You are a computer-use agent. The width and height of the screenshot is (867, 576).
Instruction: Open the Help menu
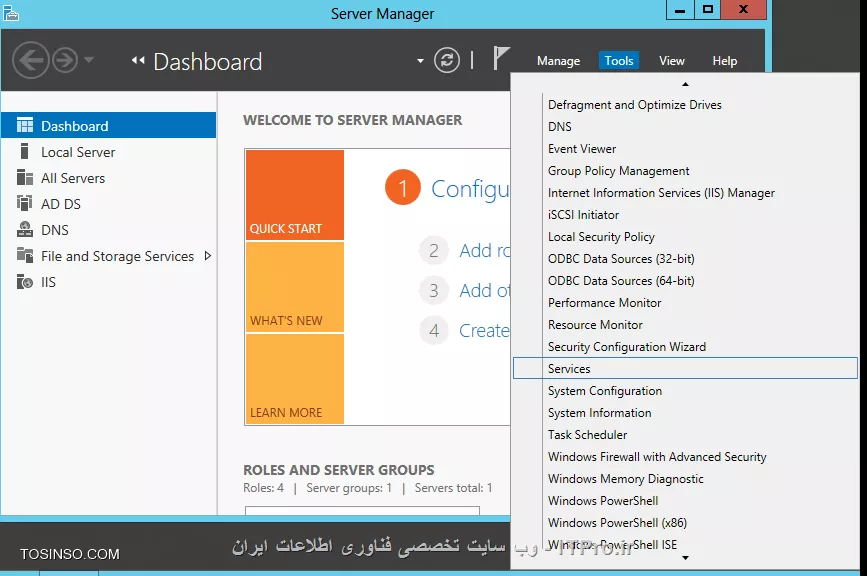pos(724,61)
